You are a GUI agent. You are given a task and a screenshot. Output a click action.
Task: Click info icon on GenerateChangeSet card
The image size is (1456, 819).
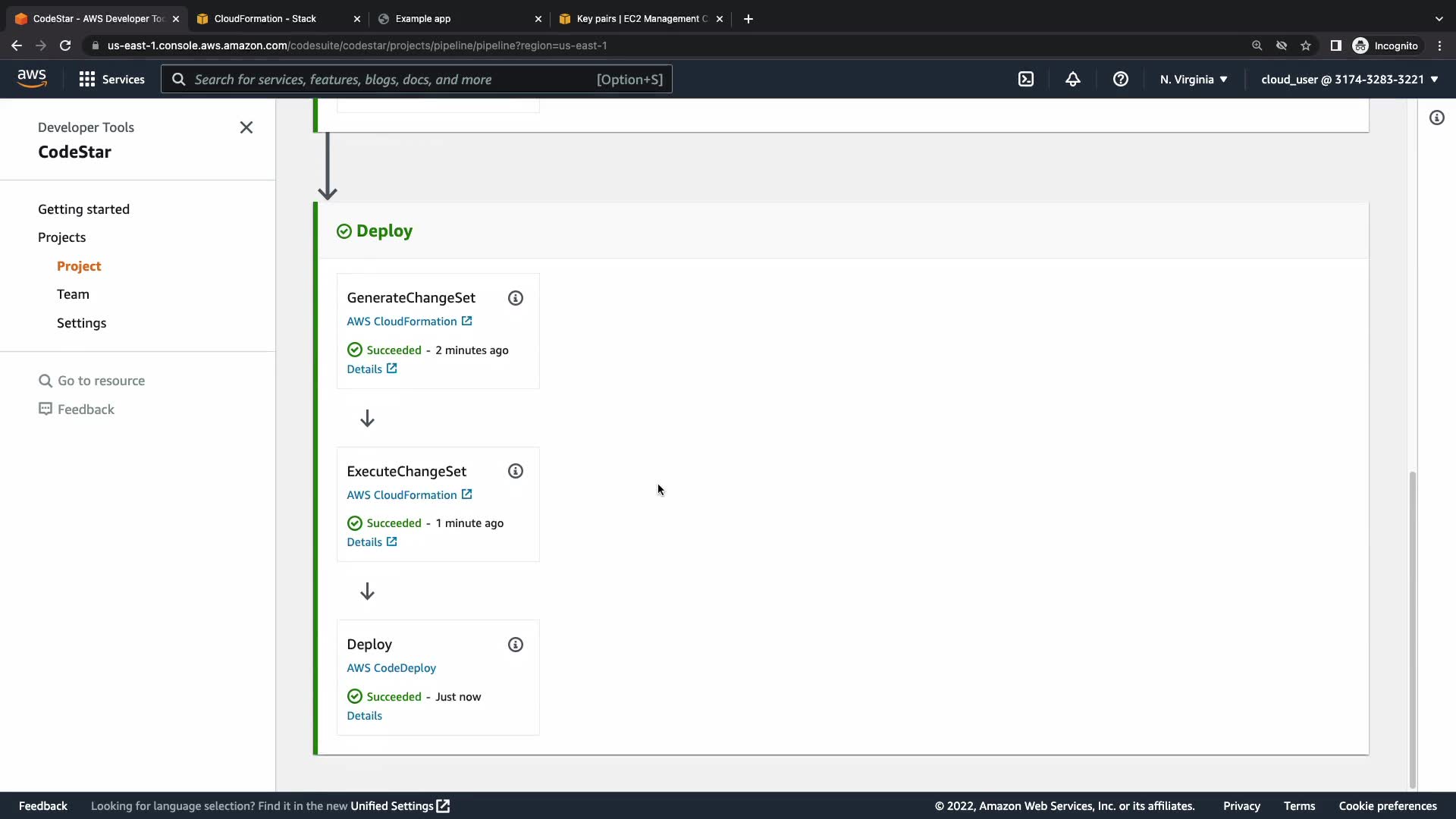[516, 298]
